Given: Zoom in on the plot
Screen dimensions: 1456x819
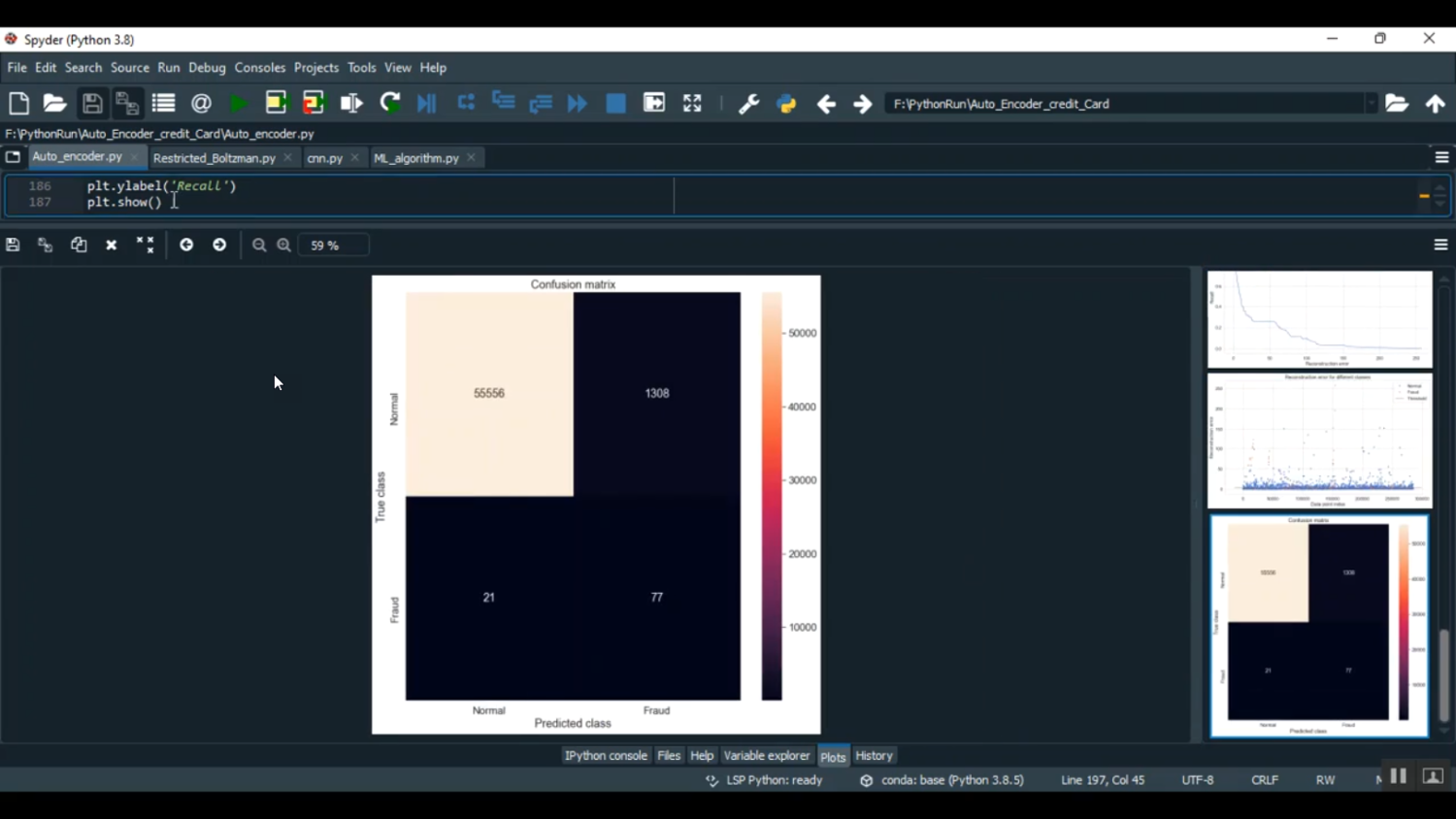Looking at the screenshot, I should click(284, 246).
